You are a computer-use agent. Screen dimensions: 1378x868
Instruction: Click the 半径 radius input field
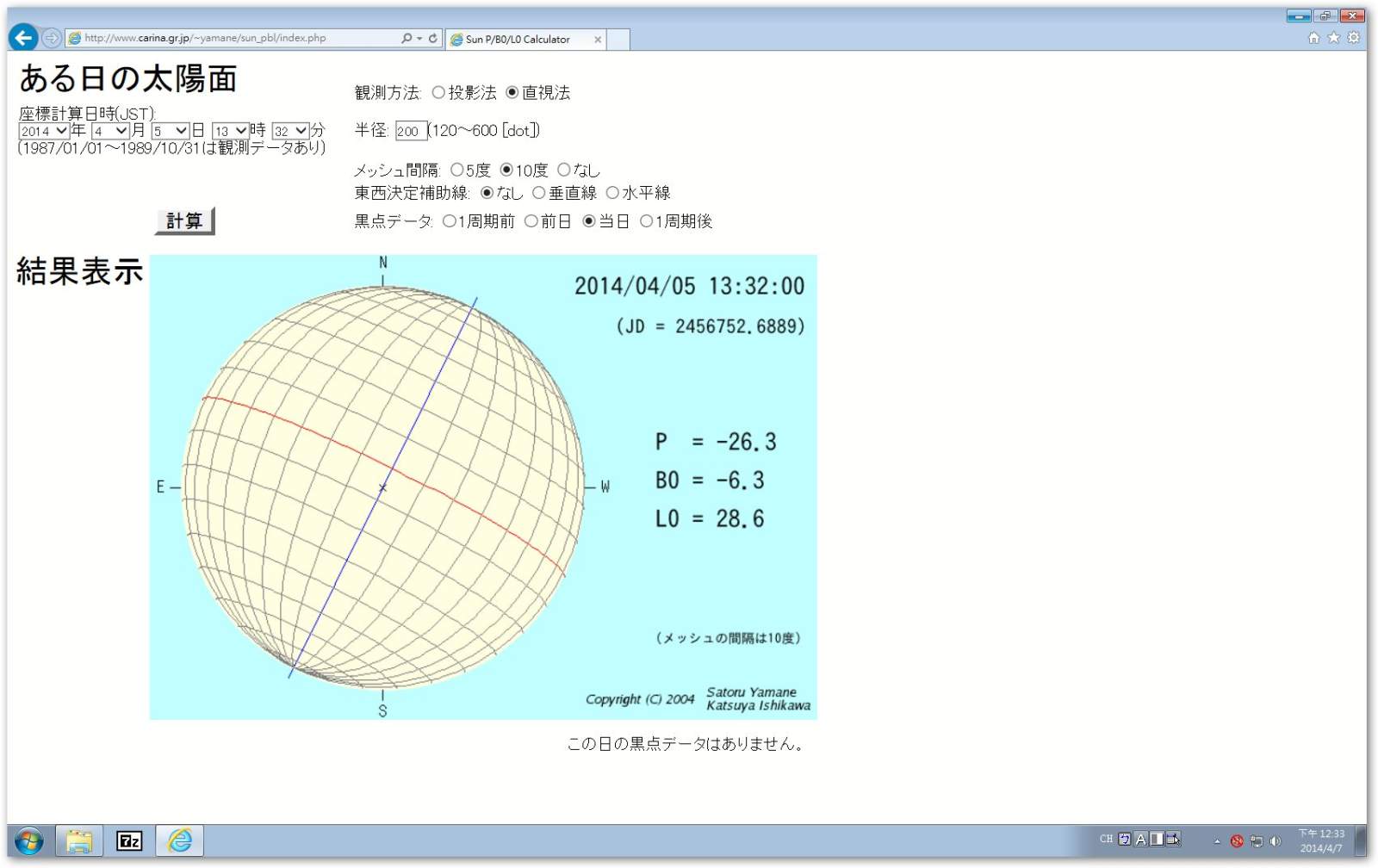click(410, 131)
